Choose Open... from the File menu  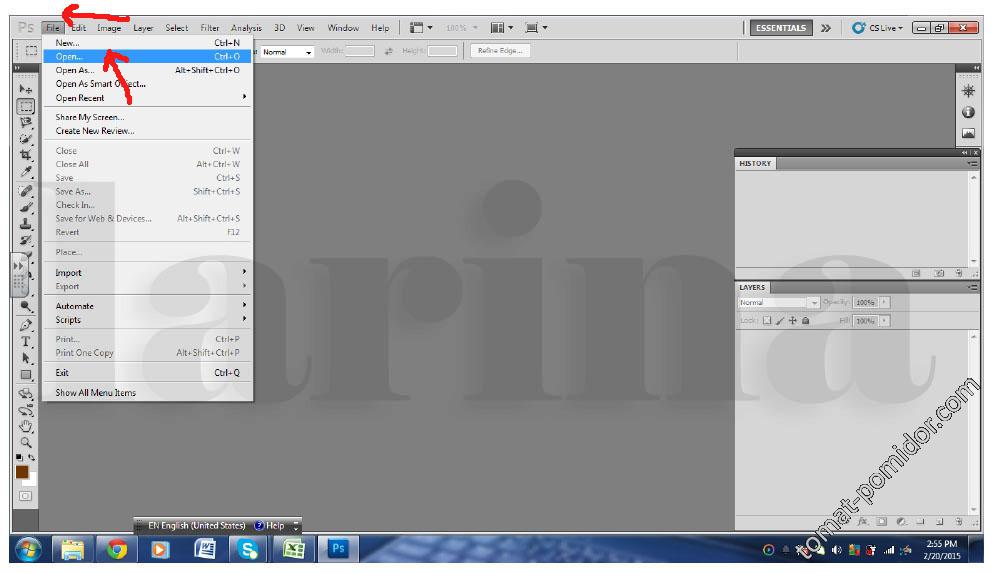tap(70, 57)
